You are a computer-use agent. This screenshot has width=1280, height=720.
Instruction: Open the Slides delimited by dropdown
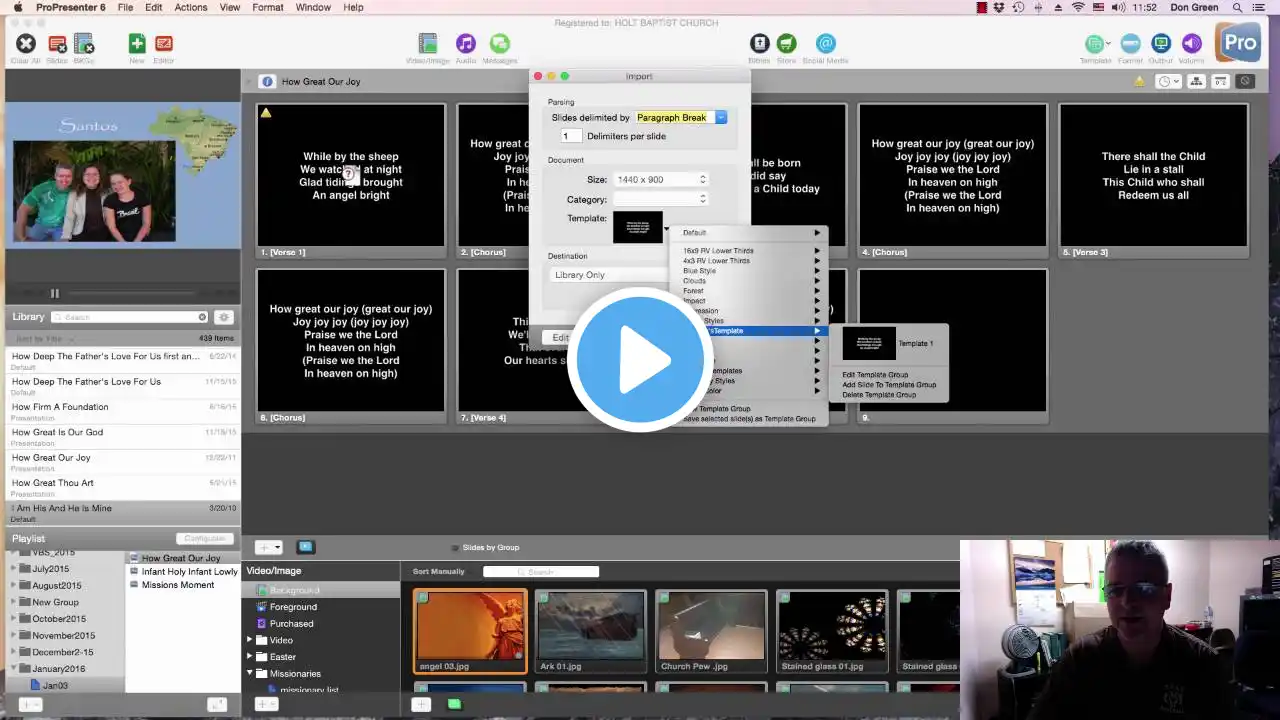pos(679,118)
